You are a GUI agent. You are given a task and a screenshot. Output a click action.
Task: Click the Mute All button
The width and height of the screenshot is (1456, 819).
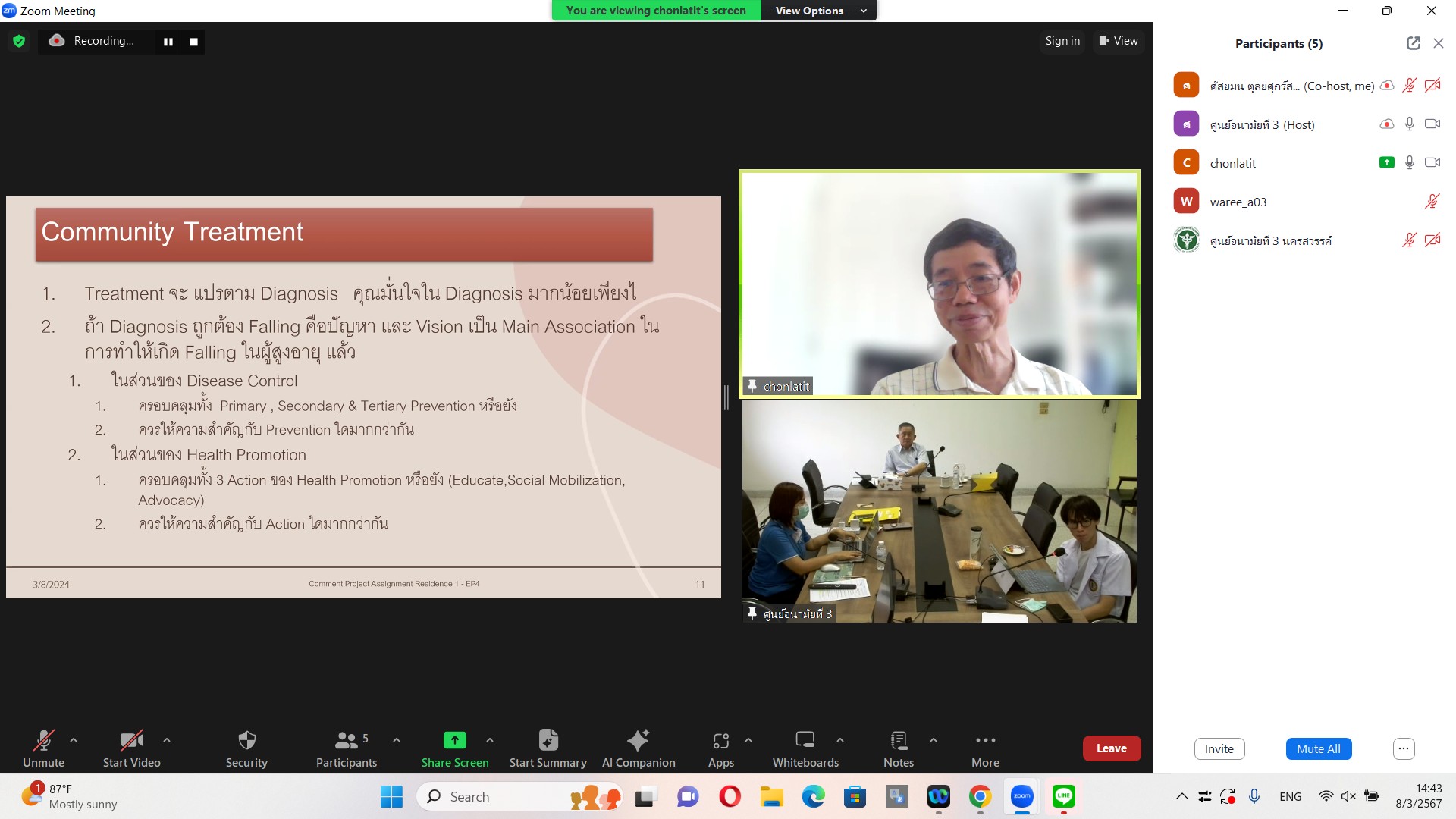pyautogui.click(x=1318, y=748)
